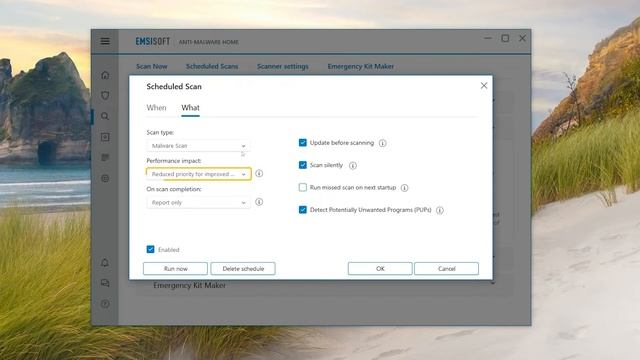This screenshot has width=640, height=360.
Task: Open the Quarantine sidebar icon
Action: coord(105,137)
